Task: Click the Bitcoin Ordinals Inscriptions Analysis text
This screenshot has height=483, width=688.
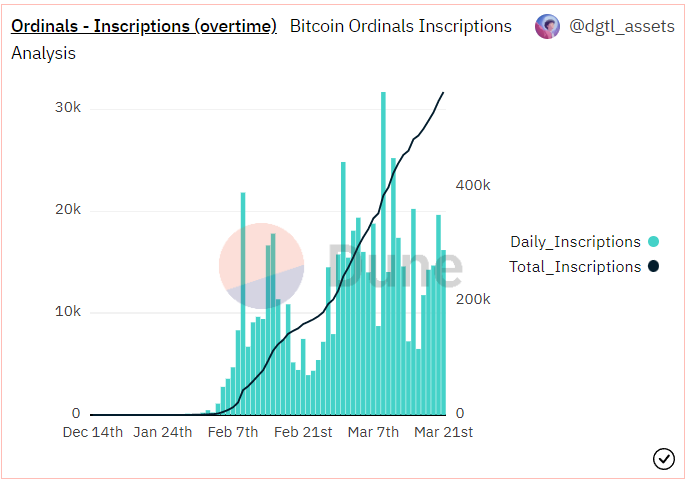Action: pos(262,39)
